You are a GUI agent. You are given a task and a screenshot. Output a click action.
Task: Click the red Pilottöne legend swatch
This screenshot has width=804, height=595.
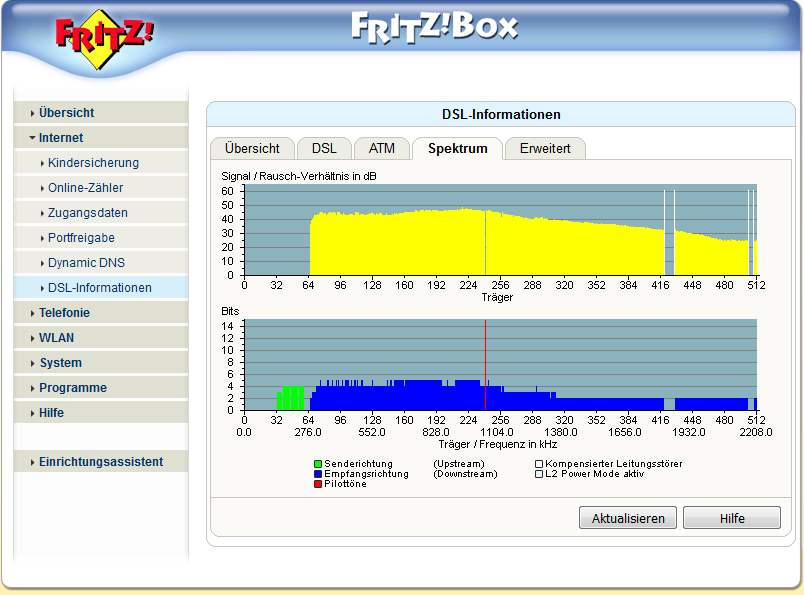318,484
